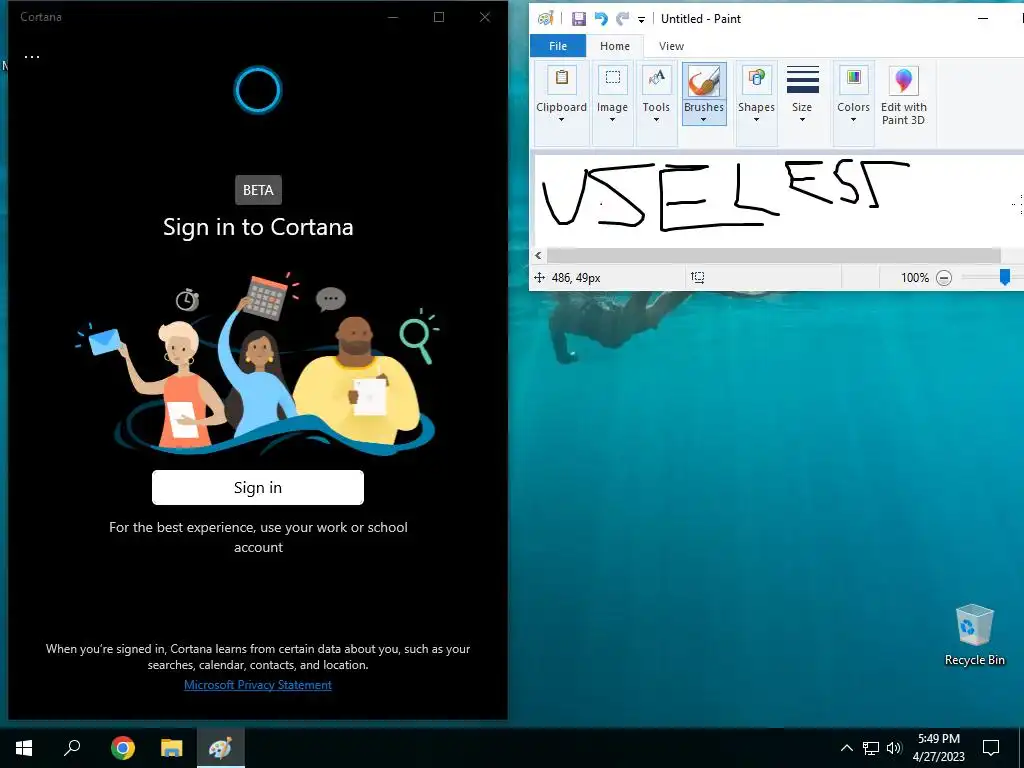
Task: Click Edit with Paint 3D
Action: 904,95
